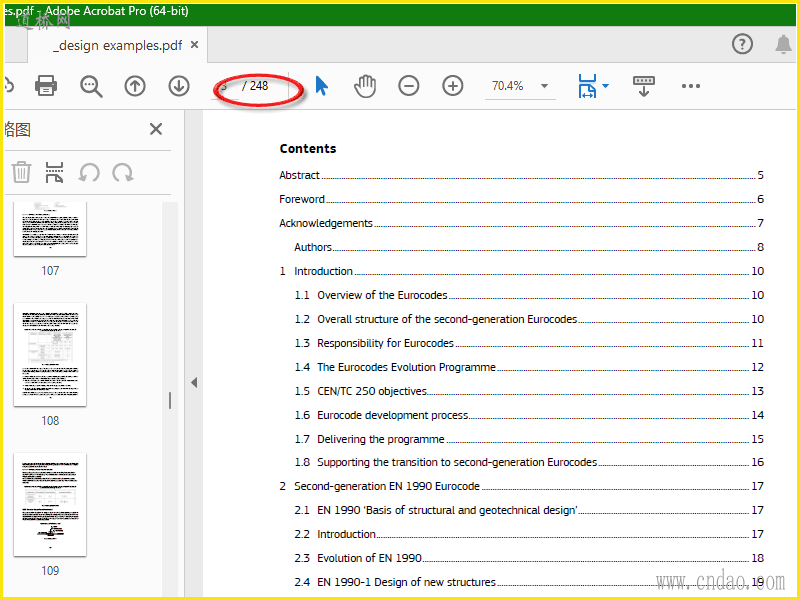
Task: Click the insert pages thumbnail icon
Action: tap(54, 172)
